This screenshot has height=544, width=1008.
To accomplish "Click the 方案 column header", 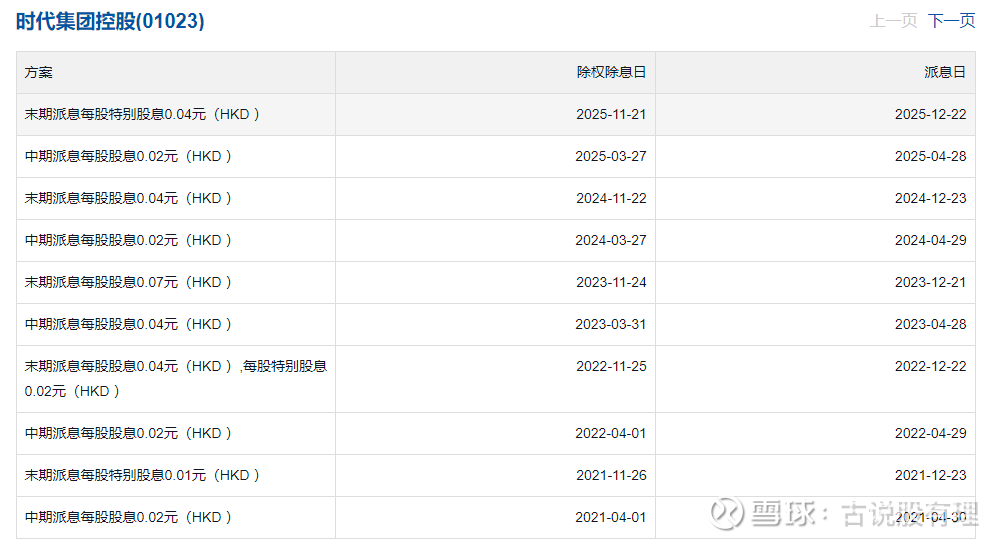I will (39, 73).
